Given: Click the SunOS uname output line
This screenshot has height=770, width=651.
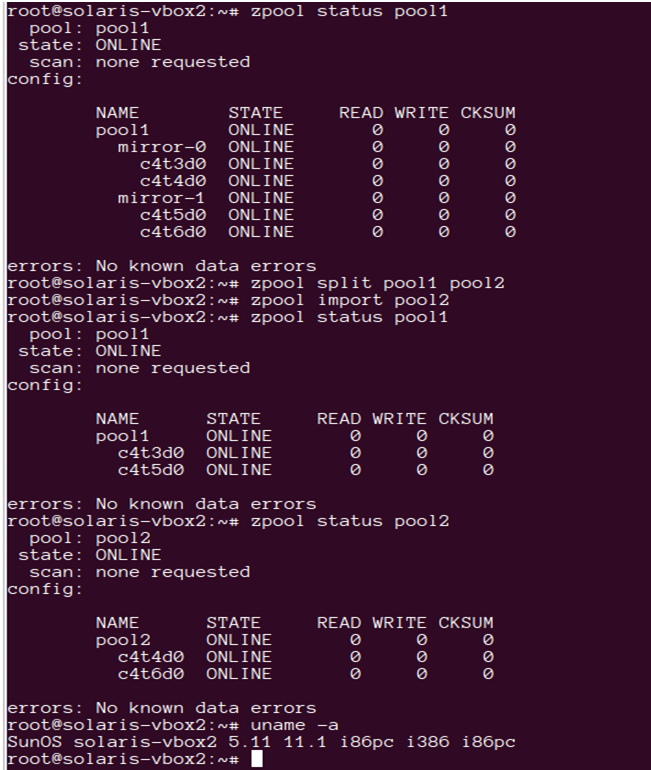Looking at the screenshot, I should [261, 742].
